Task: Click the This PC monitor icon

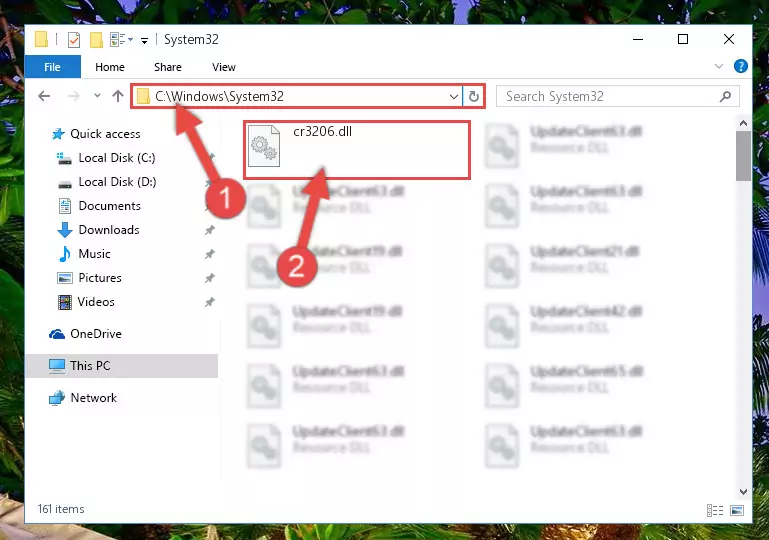Action: [57, 366]
